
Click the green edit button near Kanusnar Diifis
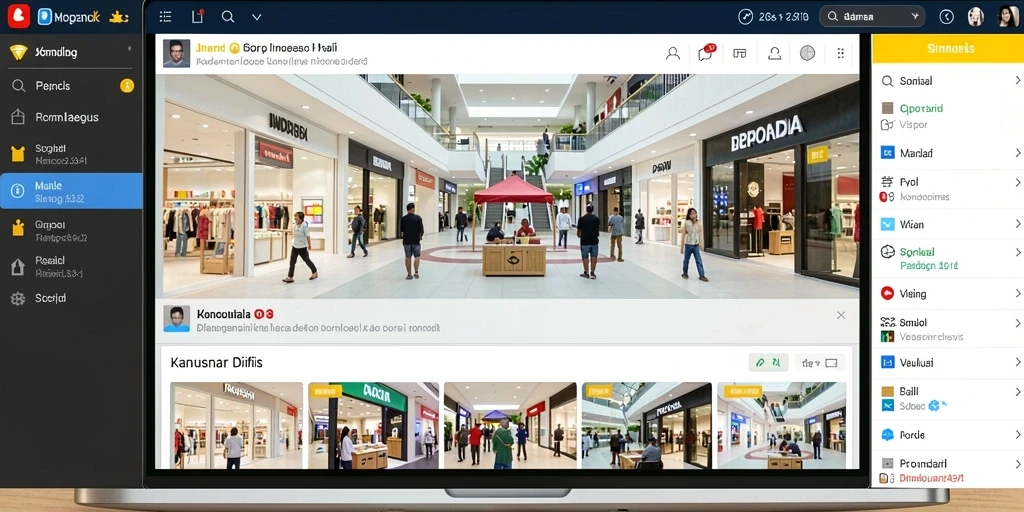click(x=768, y=362)
